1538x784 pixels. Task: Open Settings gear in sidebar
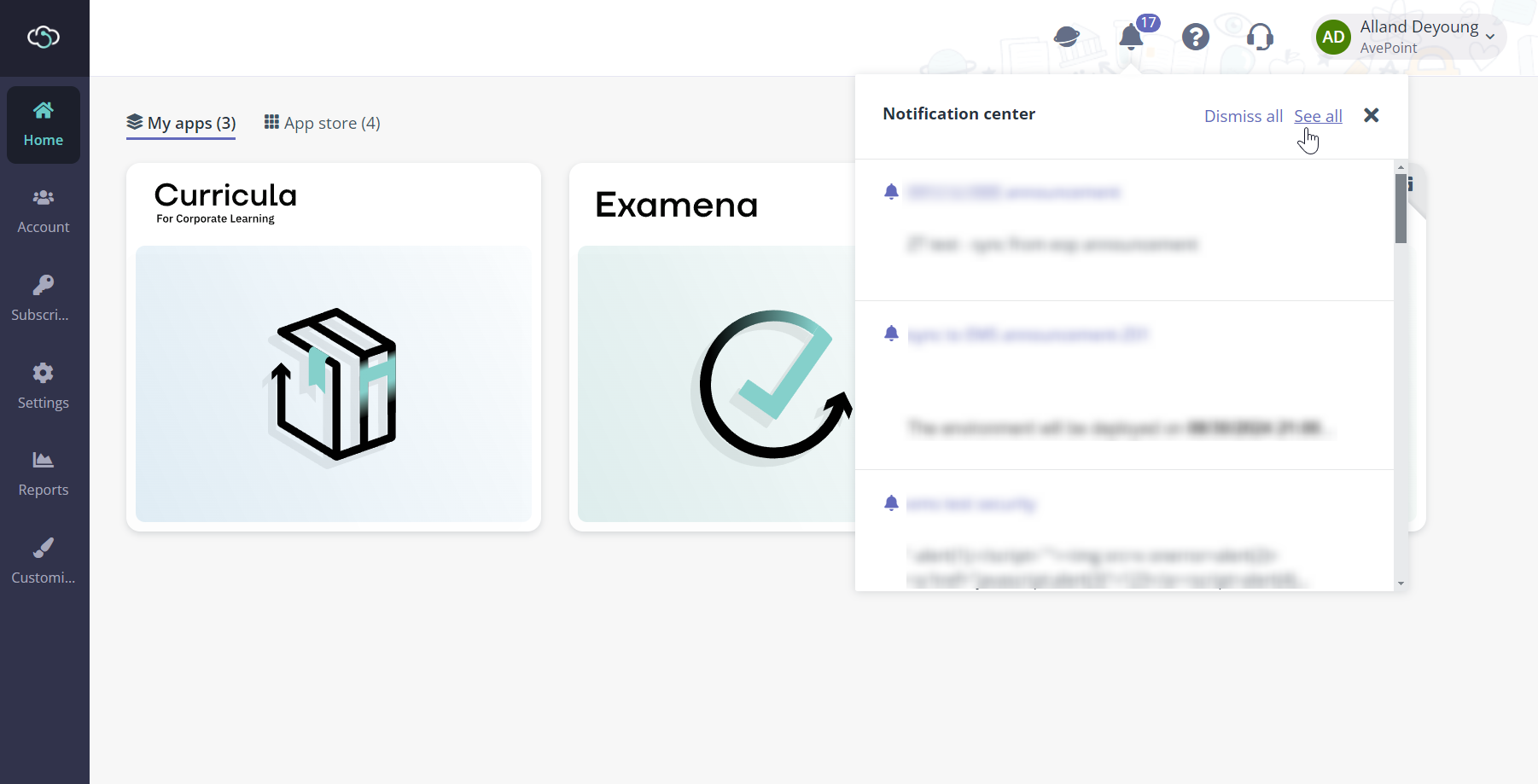click(x=44, y=386)
